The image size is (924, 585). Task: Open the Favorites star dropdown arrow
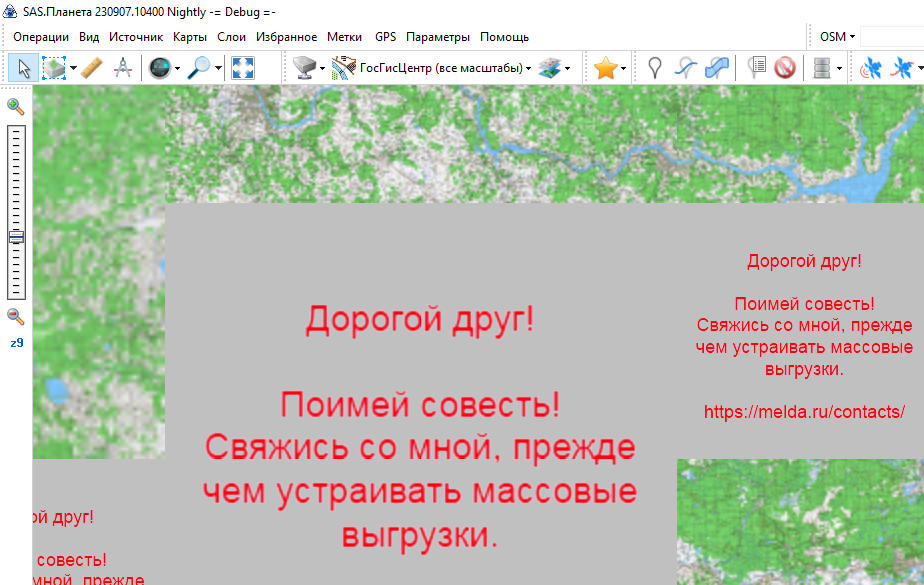624,69
